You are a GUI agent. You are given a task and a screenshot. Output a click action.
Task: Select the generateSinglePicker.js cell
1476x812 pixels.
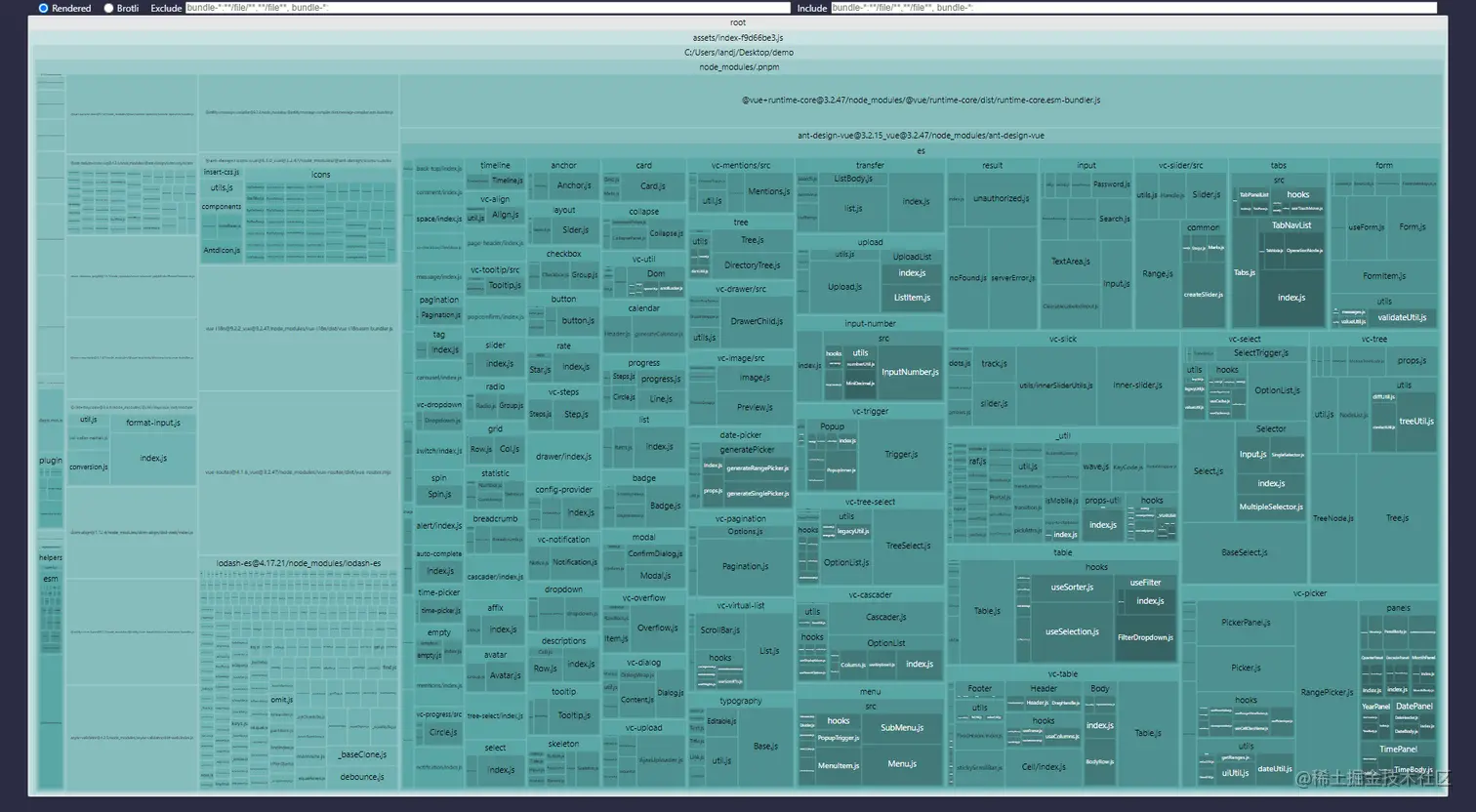click(x=758, y=494)
